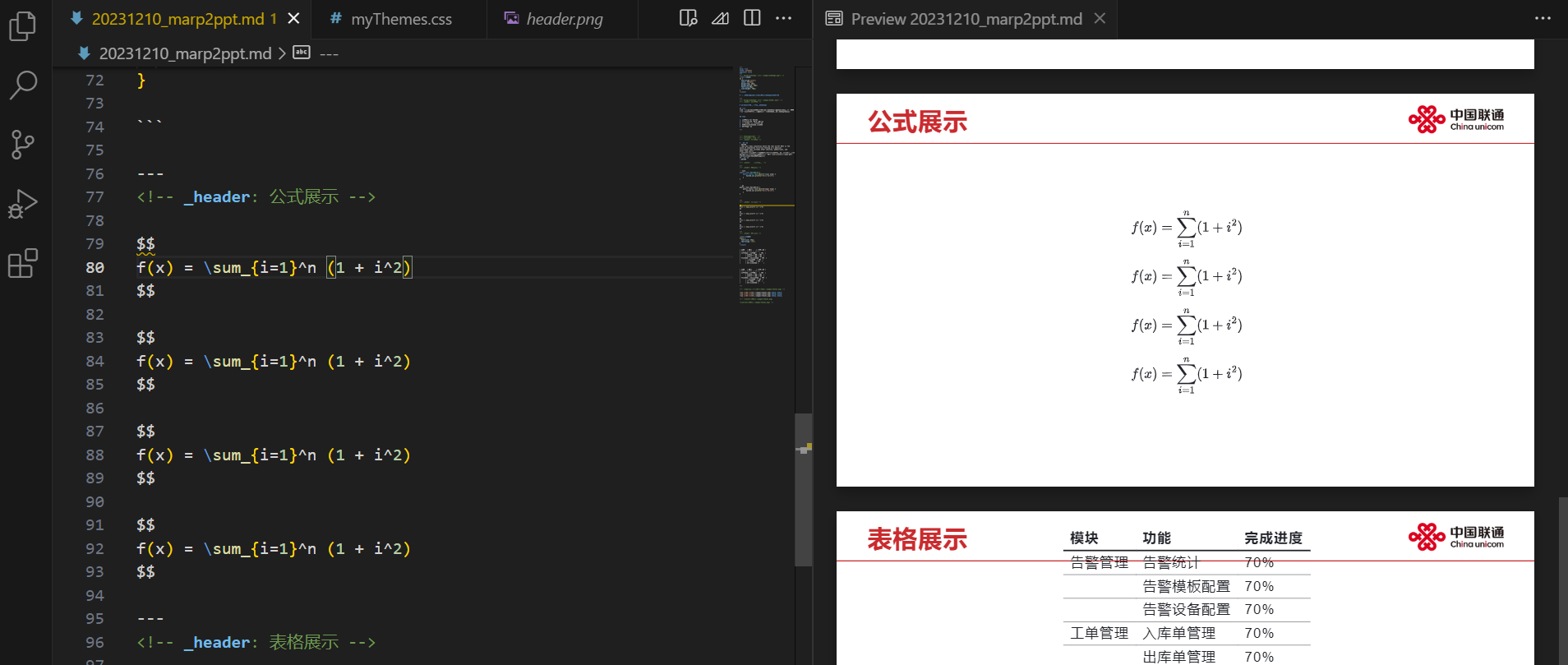The height and width of the screenshot is (665, 1568).
Task: Click line number 77 in the gutter
Action: pyautogui.click(x=95, y=197)
